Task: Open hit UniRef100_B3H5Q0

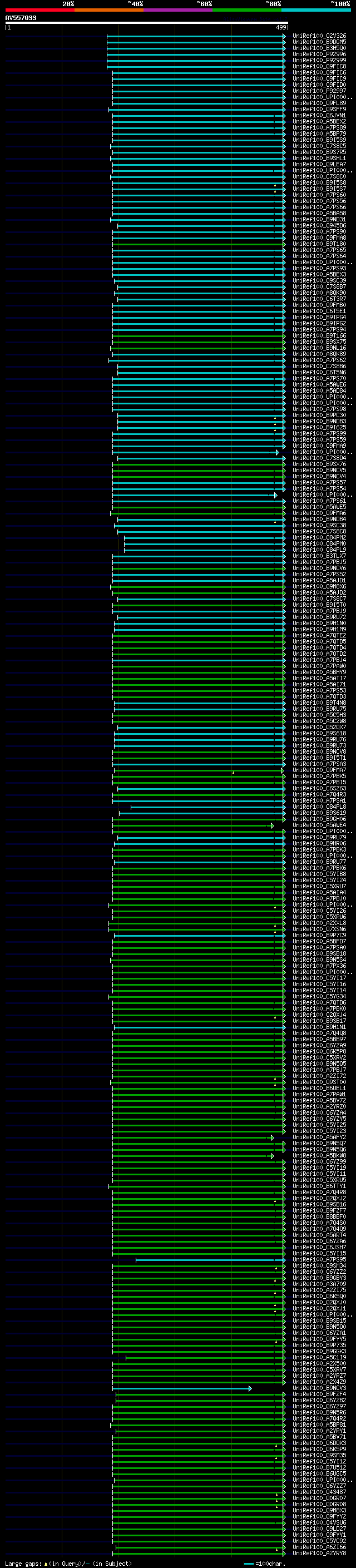Action: [x=319, y=48]
